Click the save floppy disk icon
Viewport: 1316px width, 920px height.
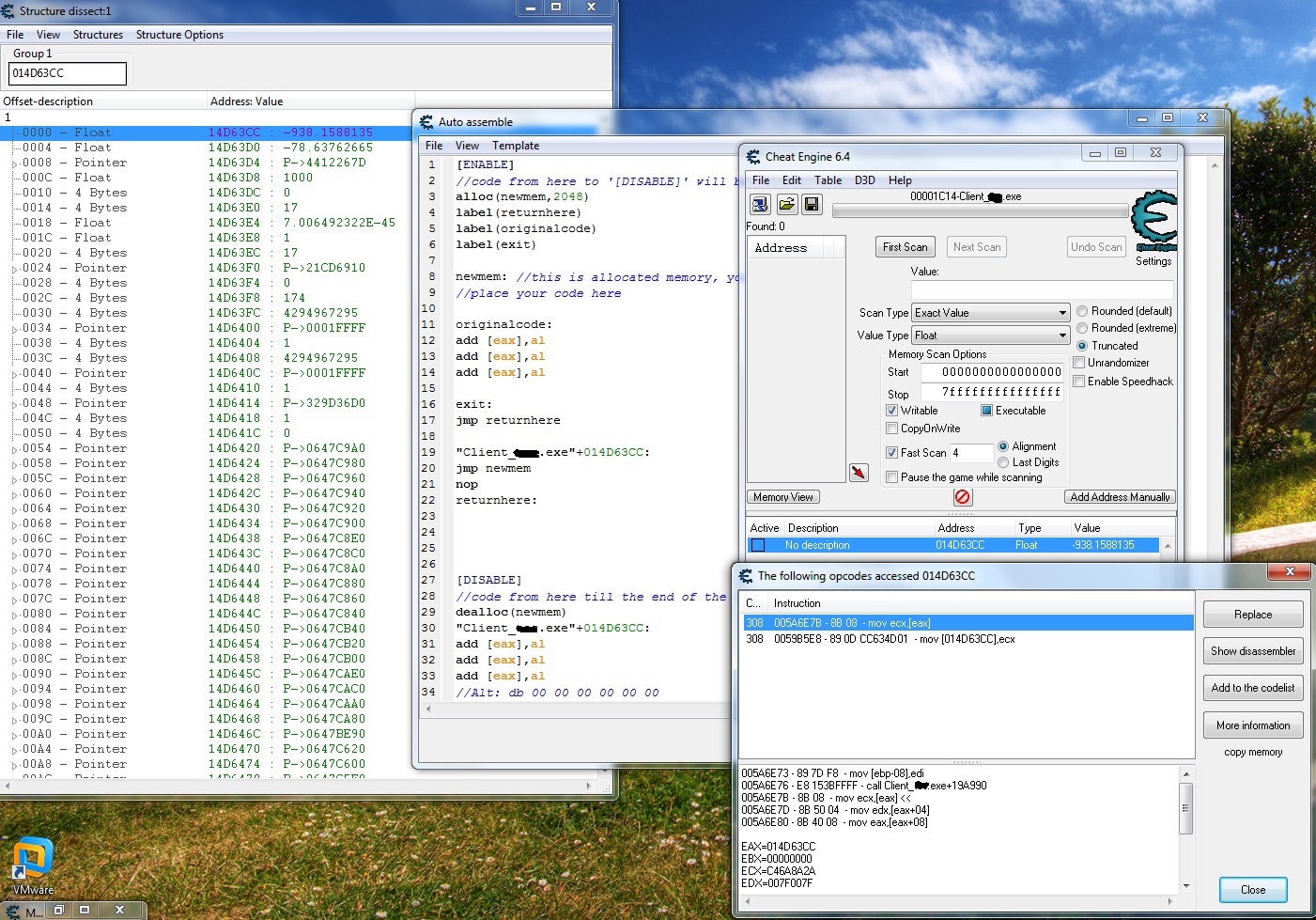[812, 204]
